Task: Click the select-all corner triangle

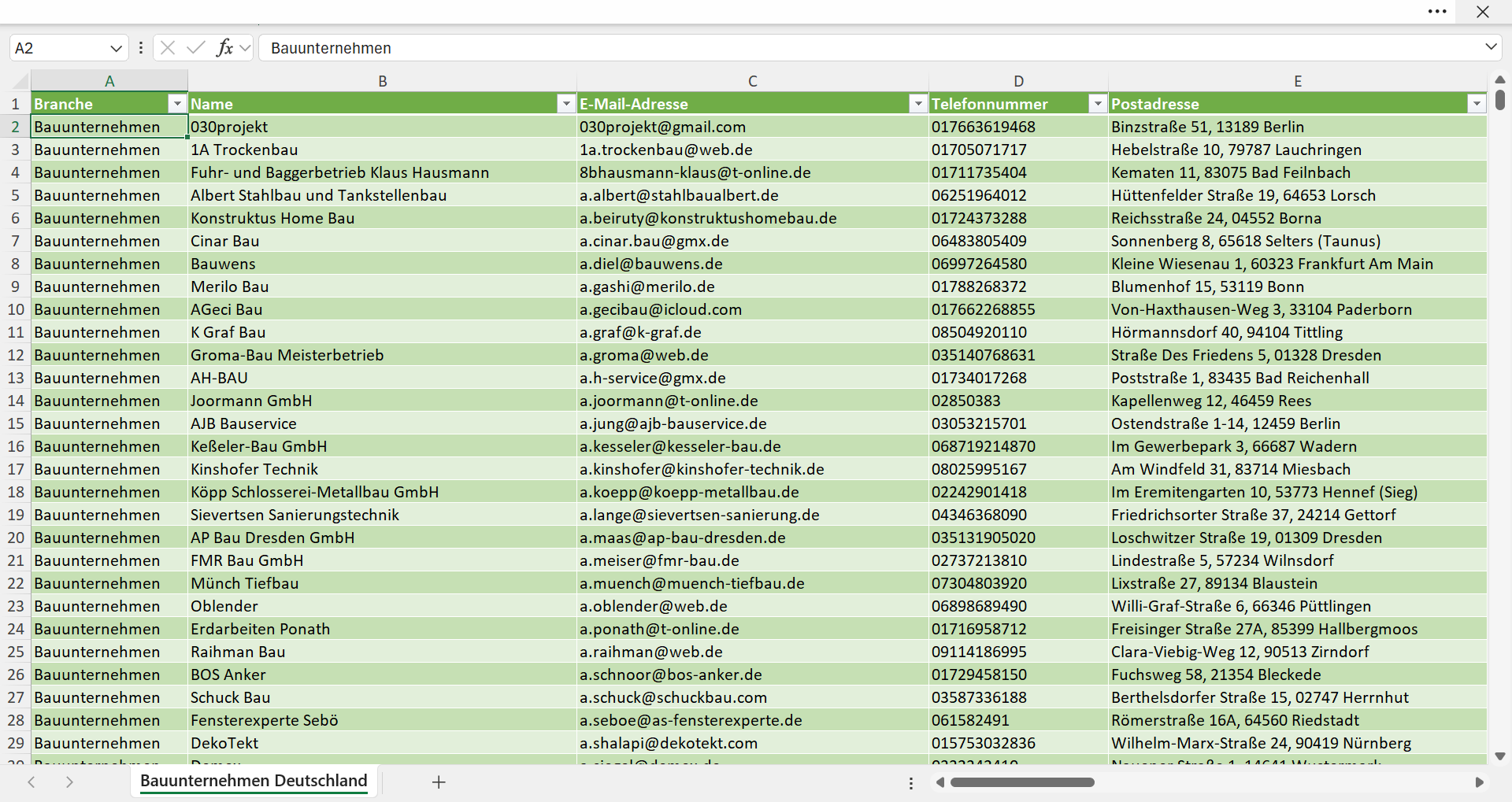Action: pyautogui.click(x=20, y=81)
